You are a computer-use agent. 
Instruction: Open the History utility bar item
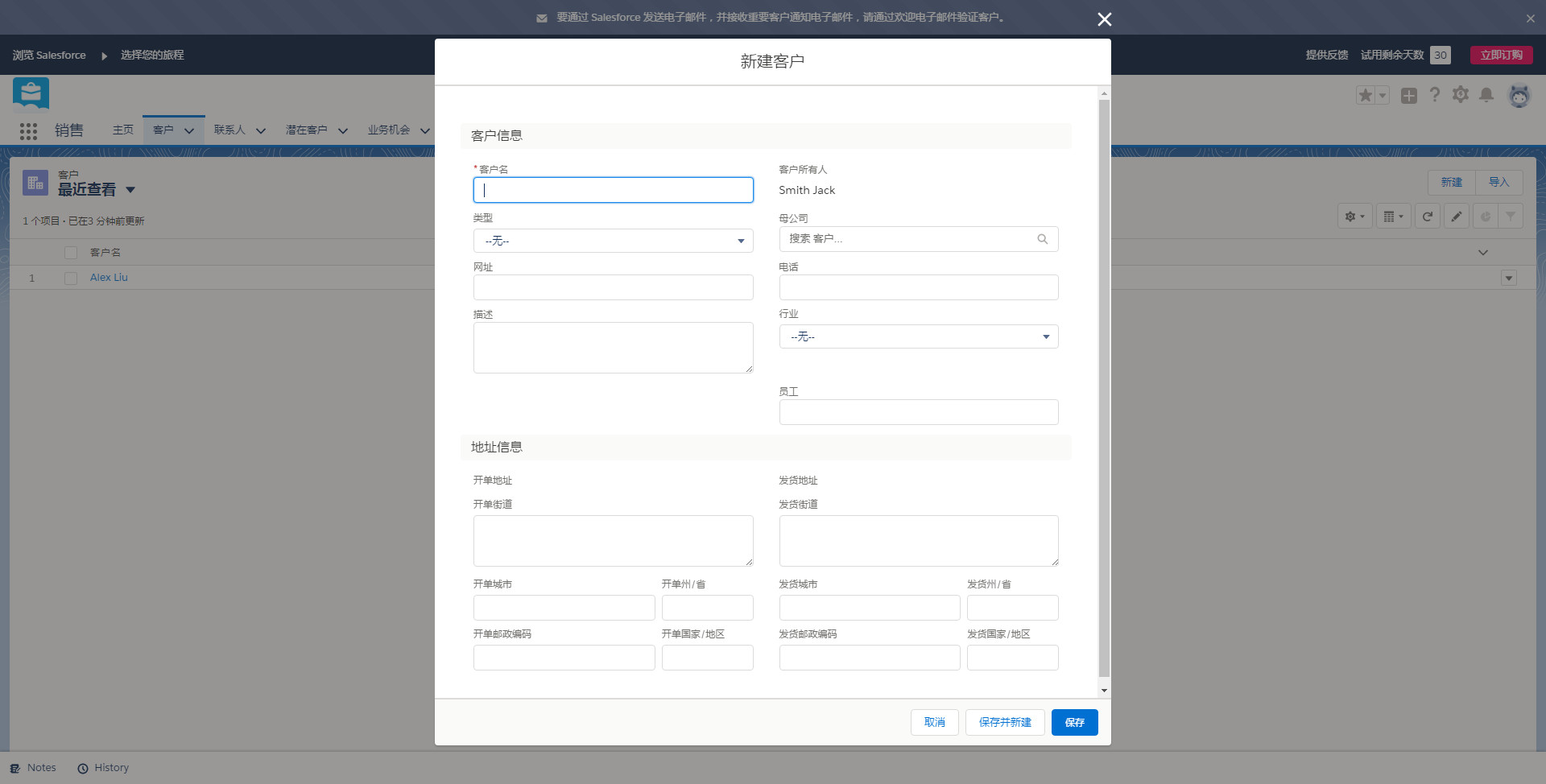coord(103,768)
